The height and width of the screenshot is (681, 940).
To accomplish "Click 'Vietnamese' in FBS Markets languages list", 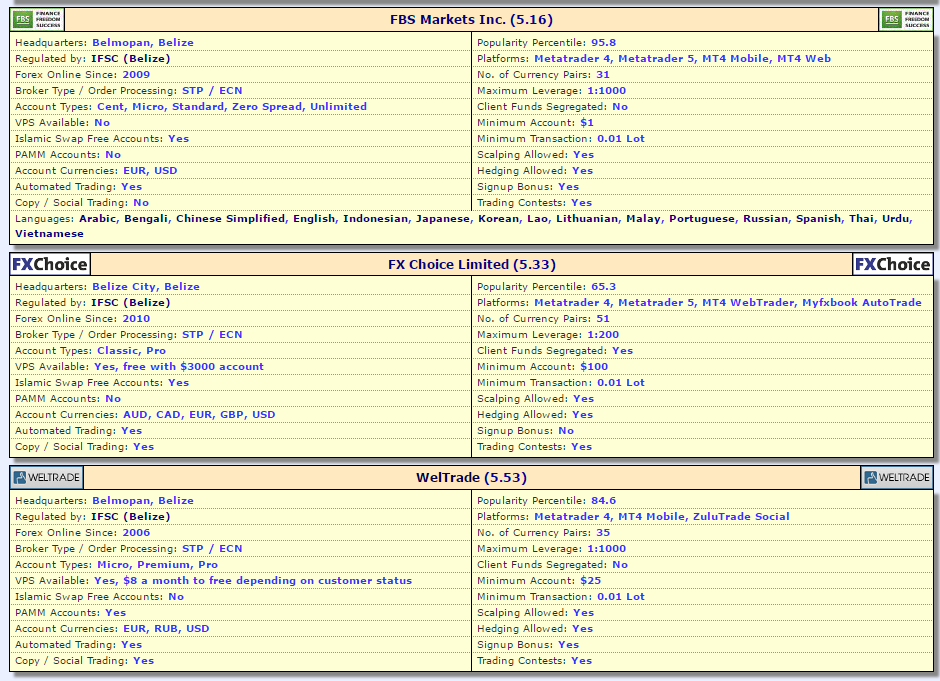I will click(x=49, y=234).
